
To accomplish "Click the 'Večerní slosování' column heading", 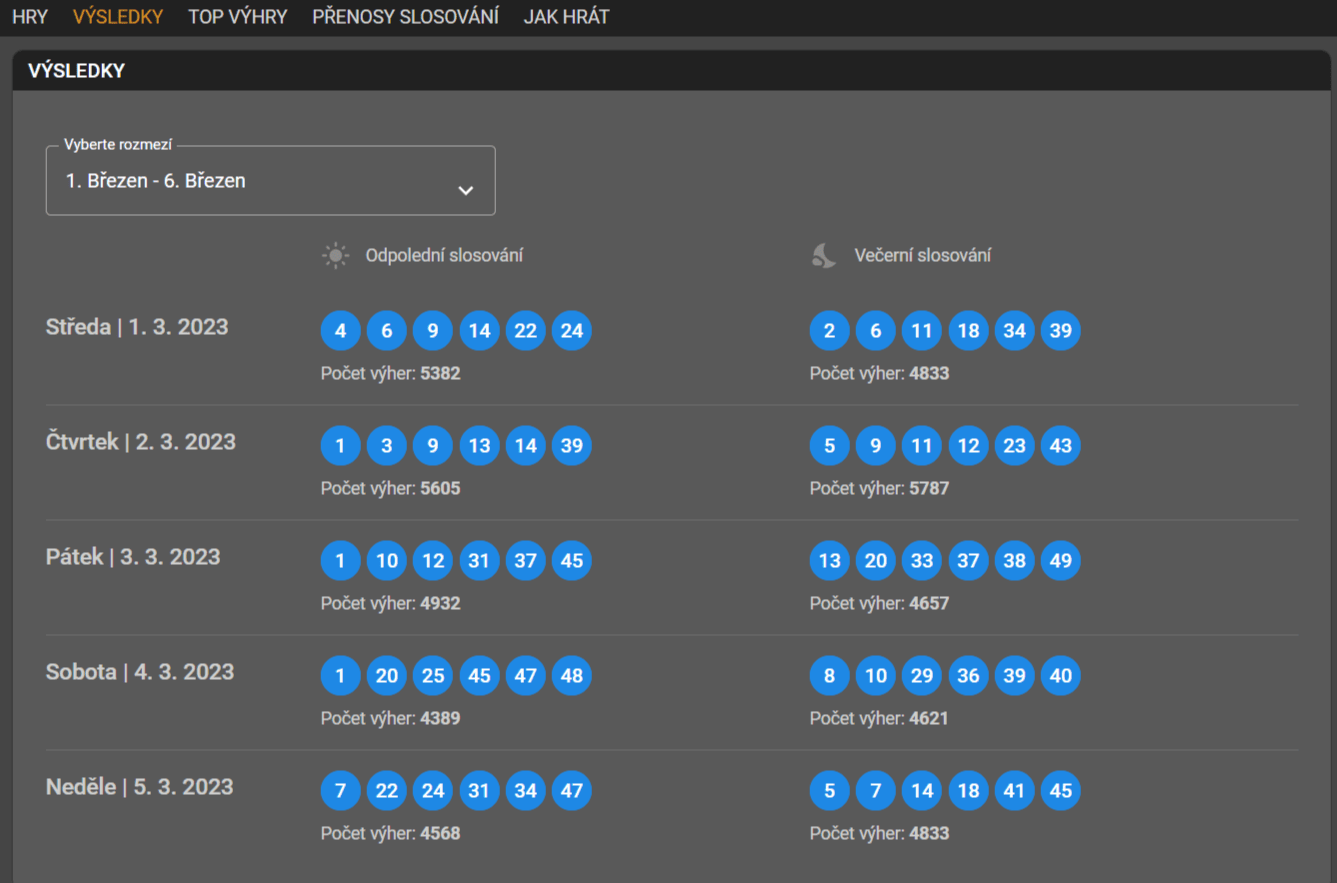I will point(922,256).
